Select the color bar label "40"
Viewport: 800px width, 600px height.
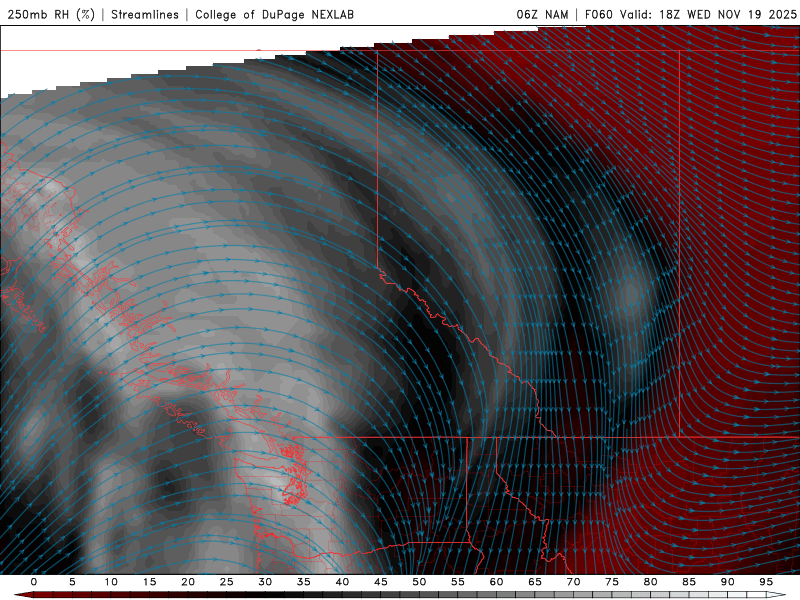click(342, 582)
